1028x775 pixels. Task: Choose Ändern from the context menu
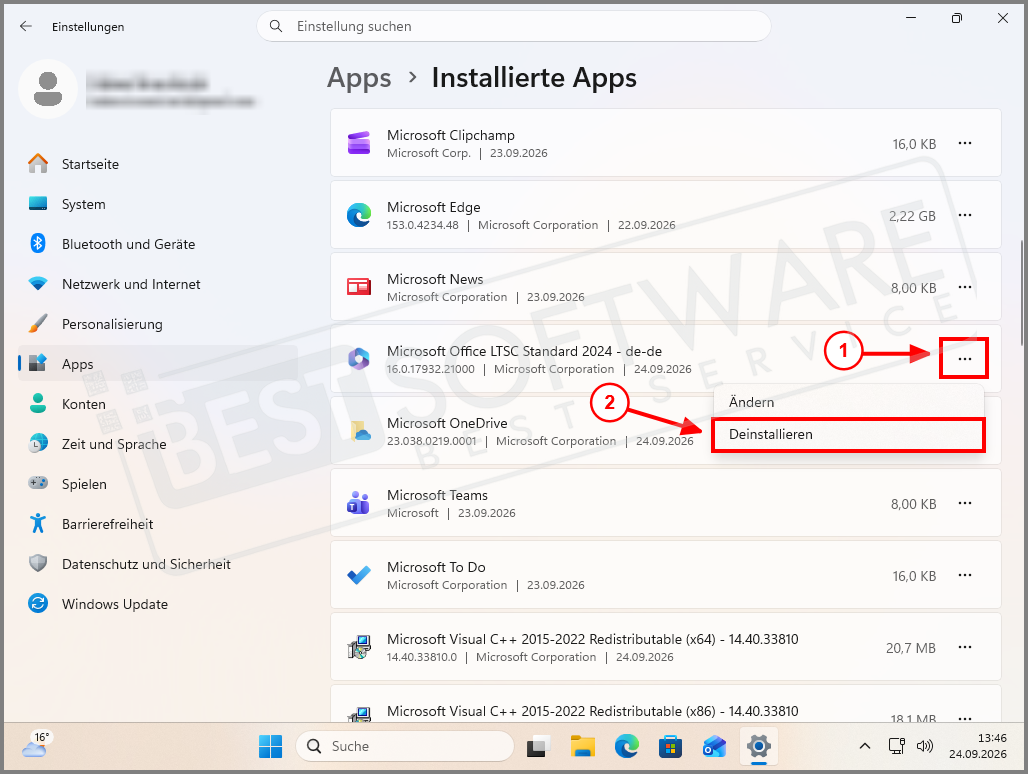coord(848,402)
